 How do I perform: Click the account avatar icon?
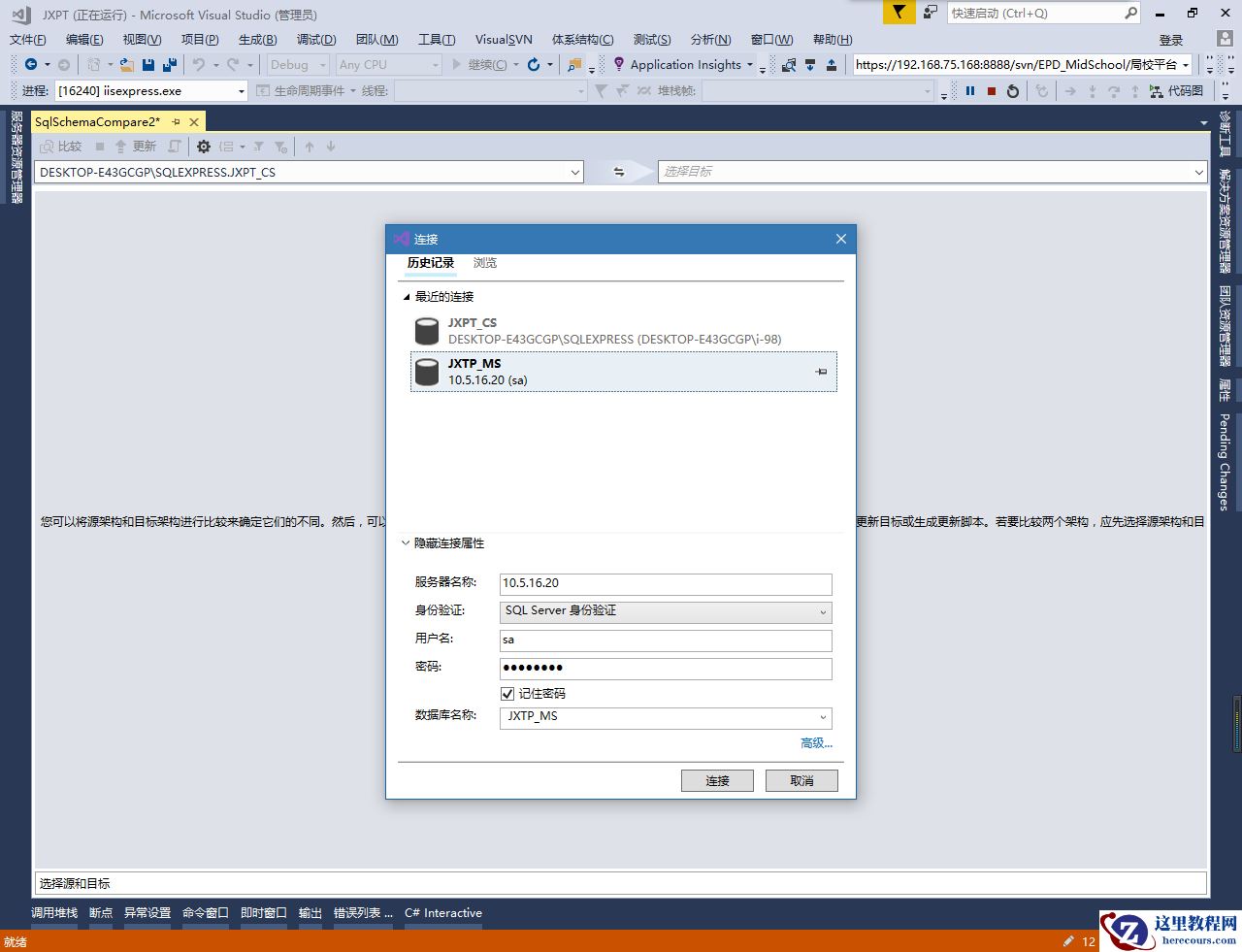[x=1225, y=39]
